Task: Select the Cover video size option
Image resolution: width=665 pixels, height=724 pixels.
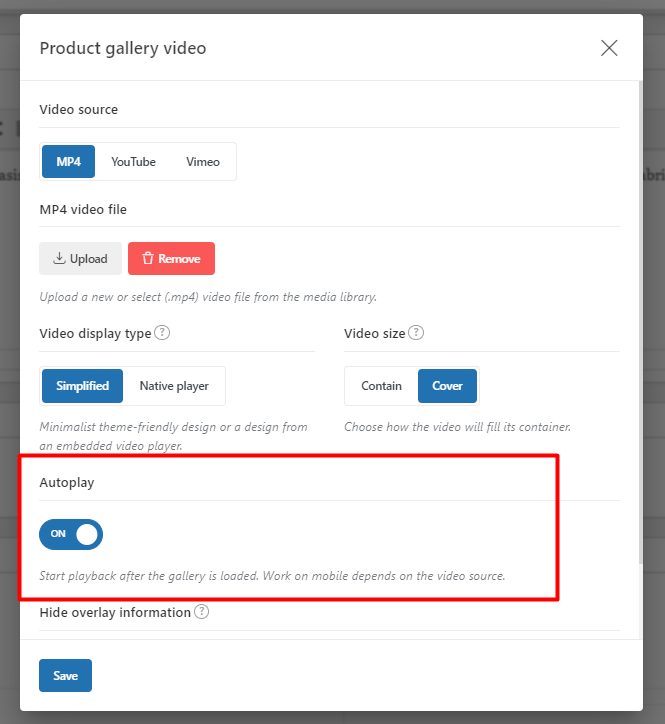Action: pos(447,386)
